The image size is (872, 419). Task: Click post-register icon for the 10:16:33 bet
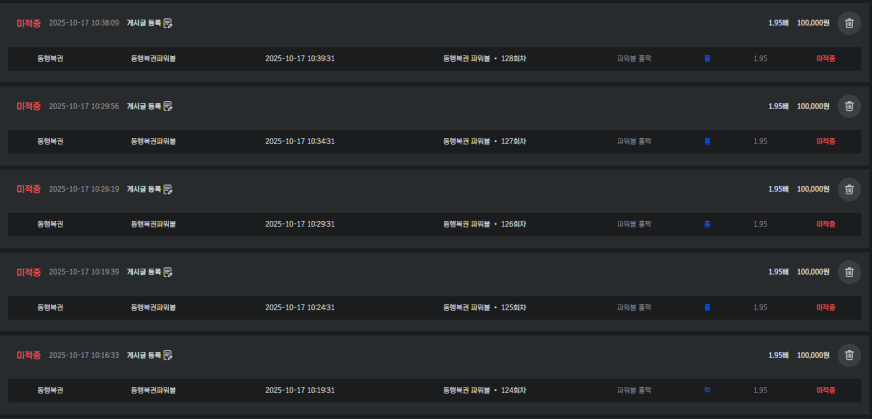pyautogui.click(x=168, y=355)
